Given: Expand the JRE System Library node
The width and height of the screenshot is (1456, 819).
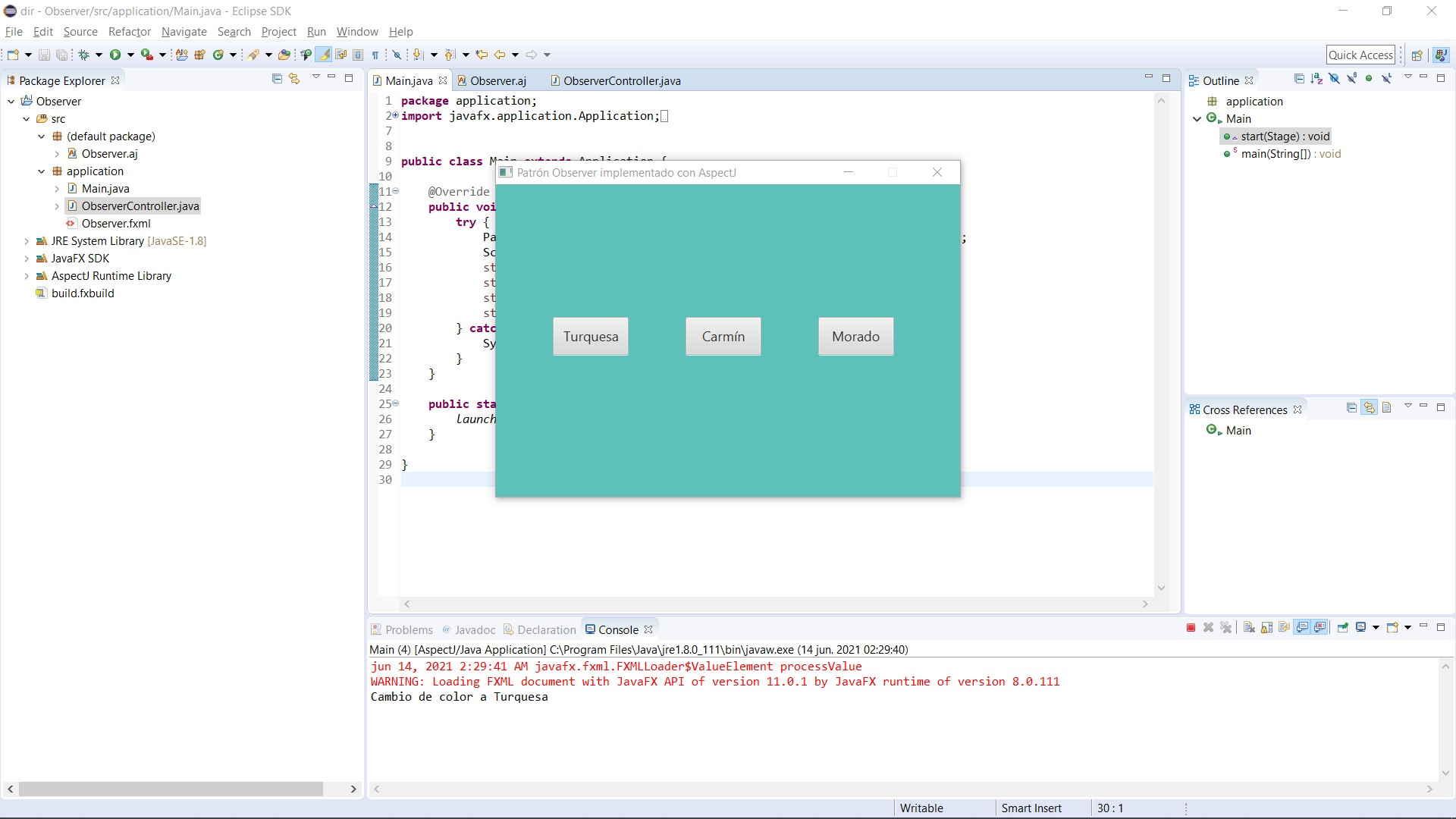Looking at the screenshot, I should [27, 241].
